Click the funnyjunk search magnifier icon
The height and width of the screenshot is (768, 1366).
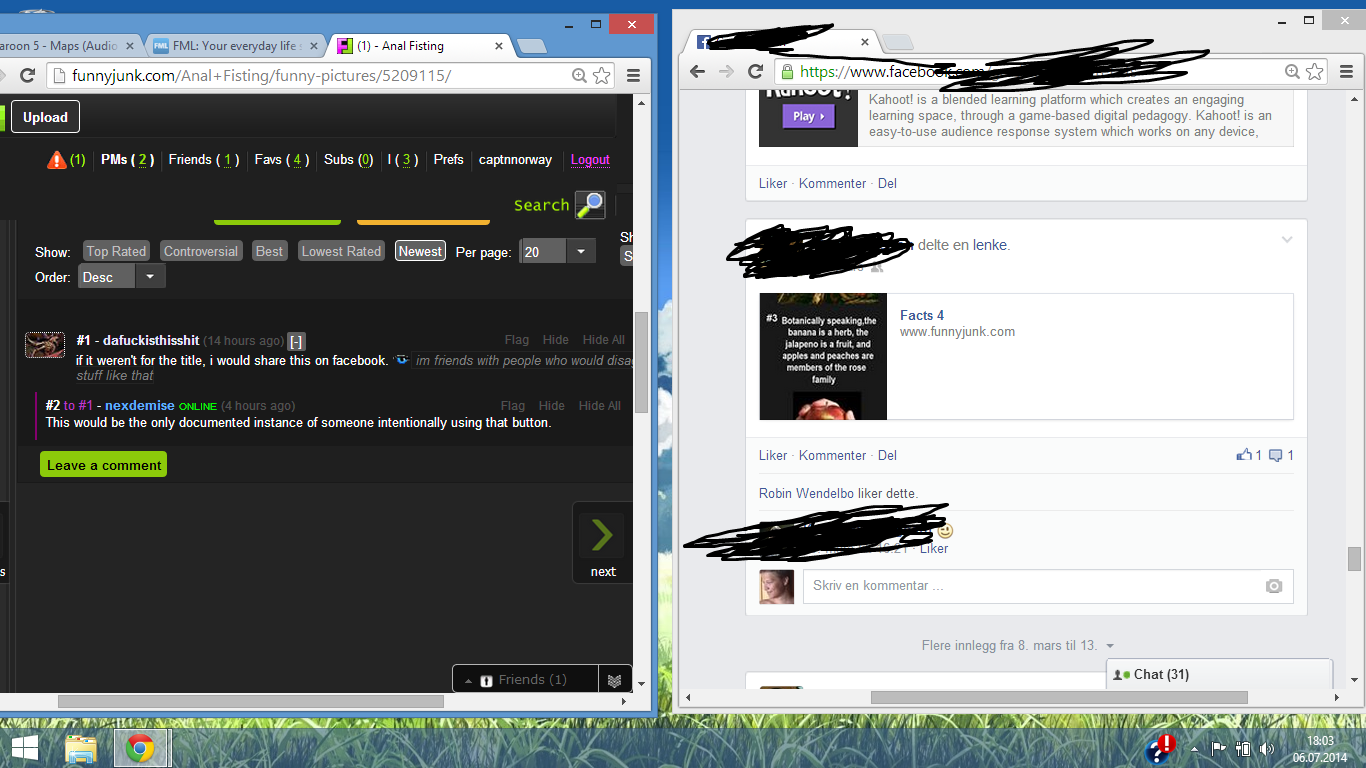[590, 205]
